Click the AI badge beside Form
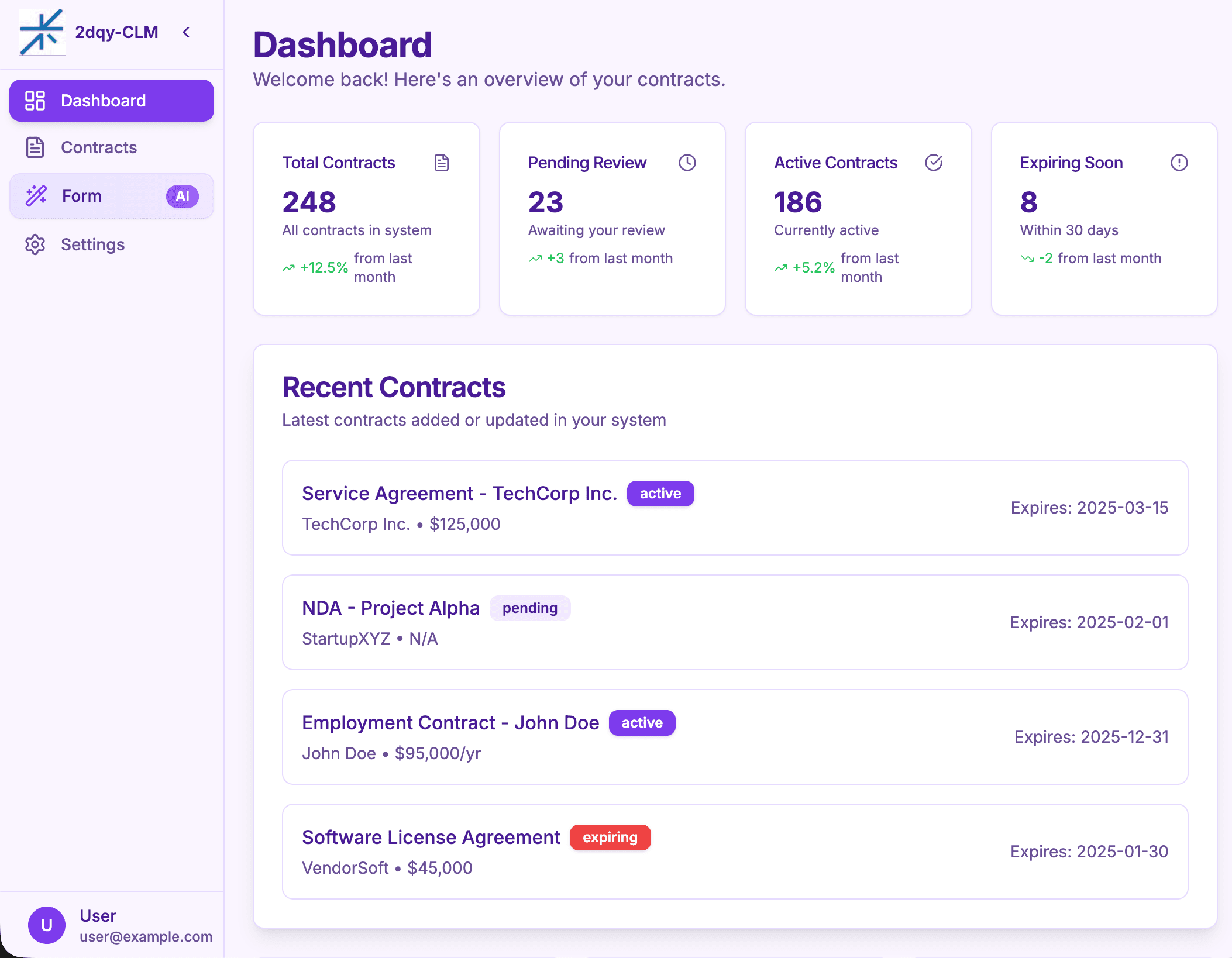1232x958 pixels. point(183,196)
